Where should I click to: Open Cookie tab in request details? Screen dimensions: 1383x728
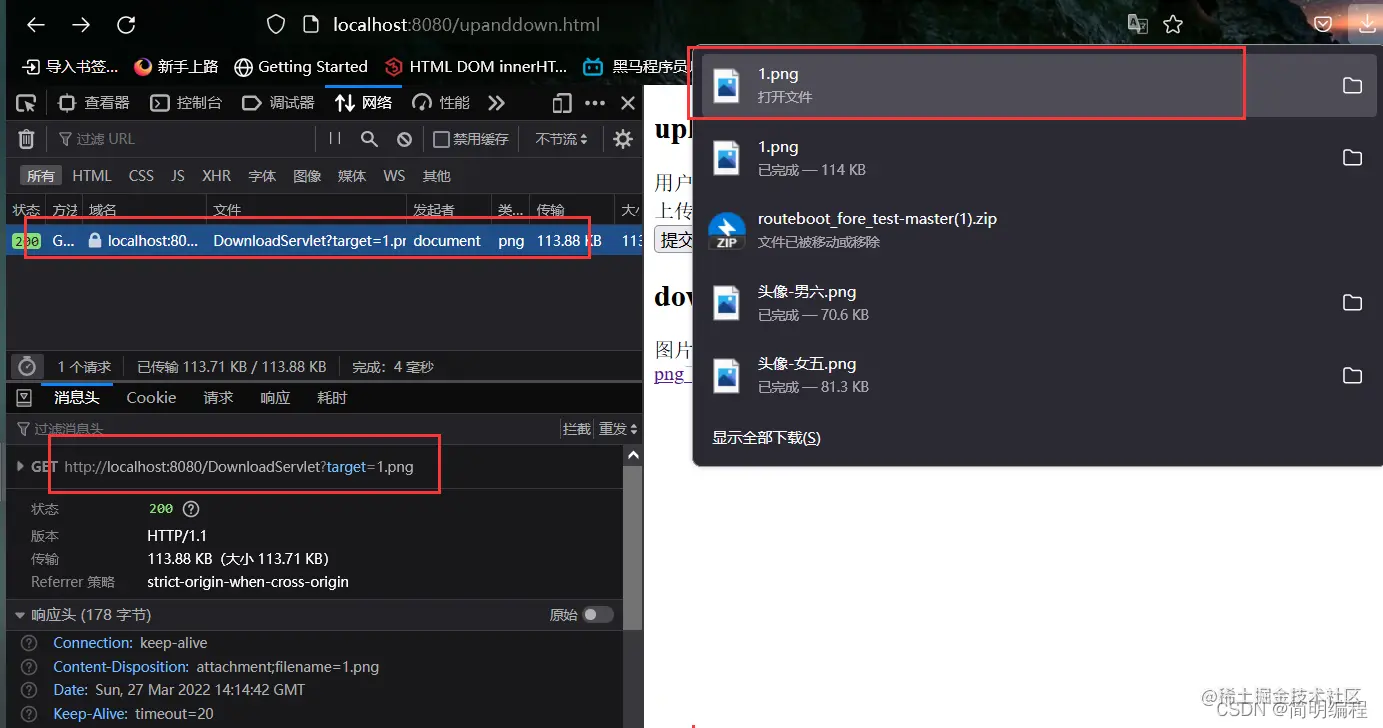click(151, 398)
